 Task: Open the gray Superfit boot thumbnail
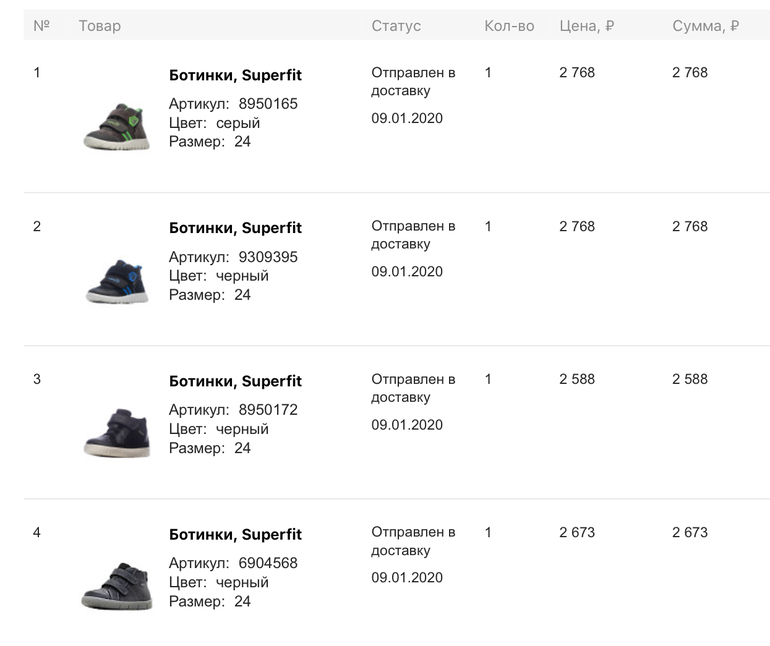[117, 126]
